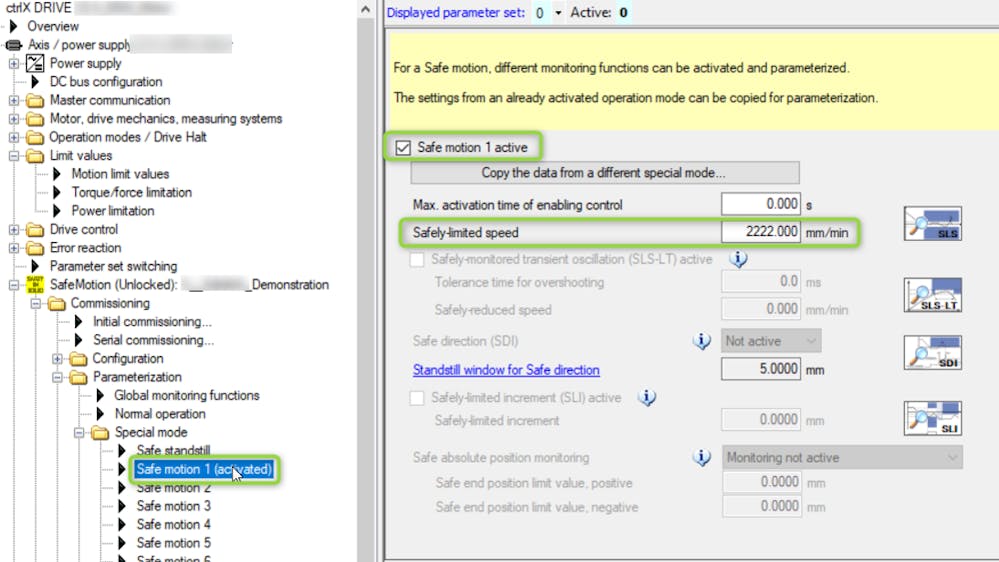Click the Parameterization folder icon
This screenshot has width=999, height=562.
pyautogui.click(x=78, y=378)
